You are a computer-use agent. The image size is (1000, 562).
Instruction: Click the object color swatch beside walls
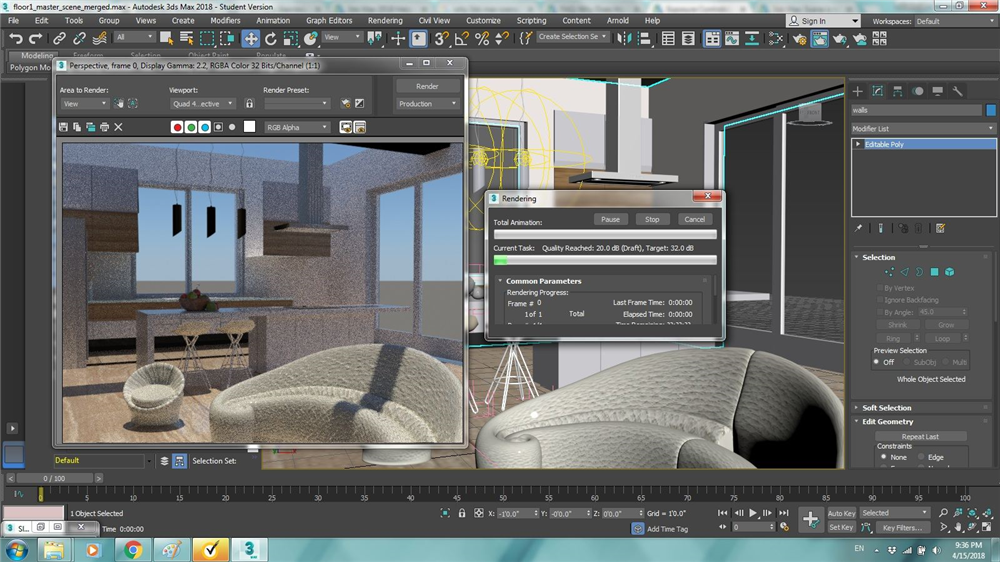[991, 110]
